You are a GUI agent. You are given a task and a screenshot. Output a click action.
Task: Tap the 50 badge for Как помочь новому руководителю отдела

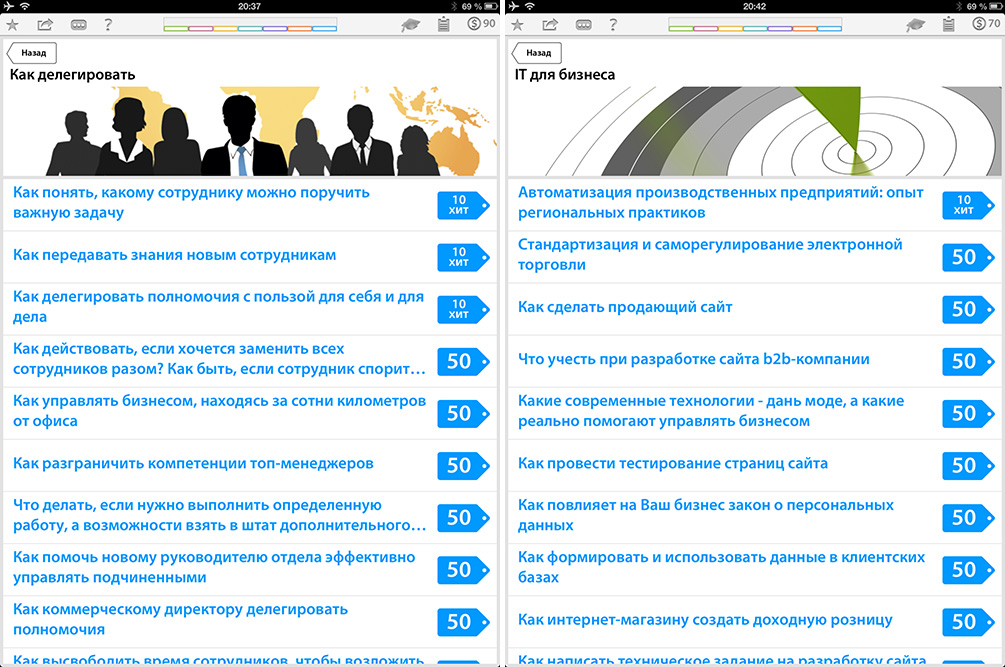(x=463, y=570)
